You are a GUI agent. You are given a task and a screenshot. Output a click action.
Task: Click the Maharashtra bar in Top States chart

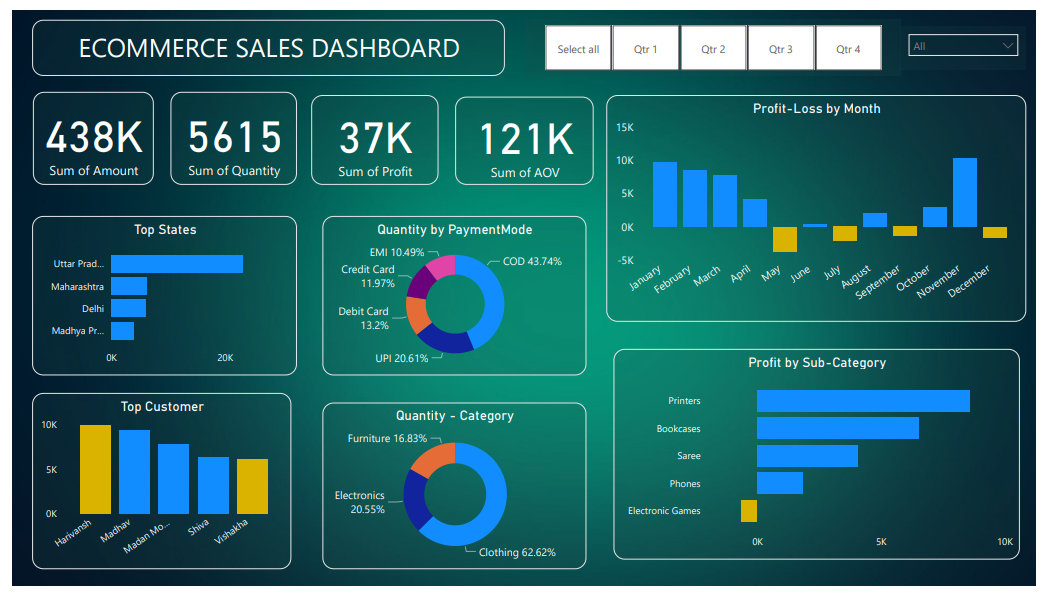129,287
